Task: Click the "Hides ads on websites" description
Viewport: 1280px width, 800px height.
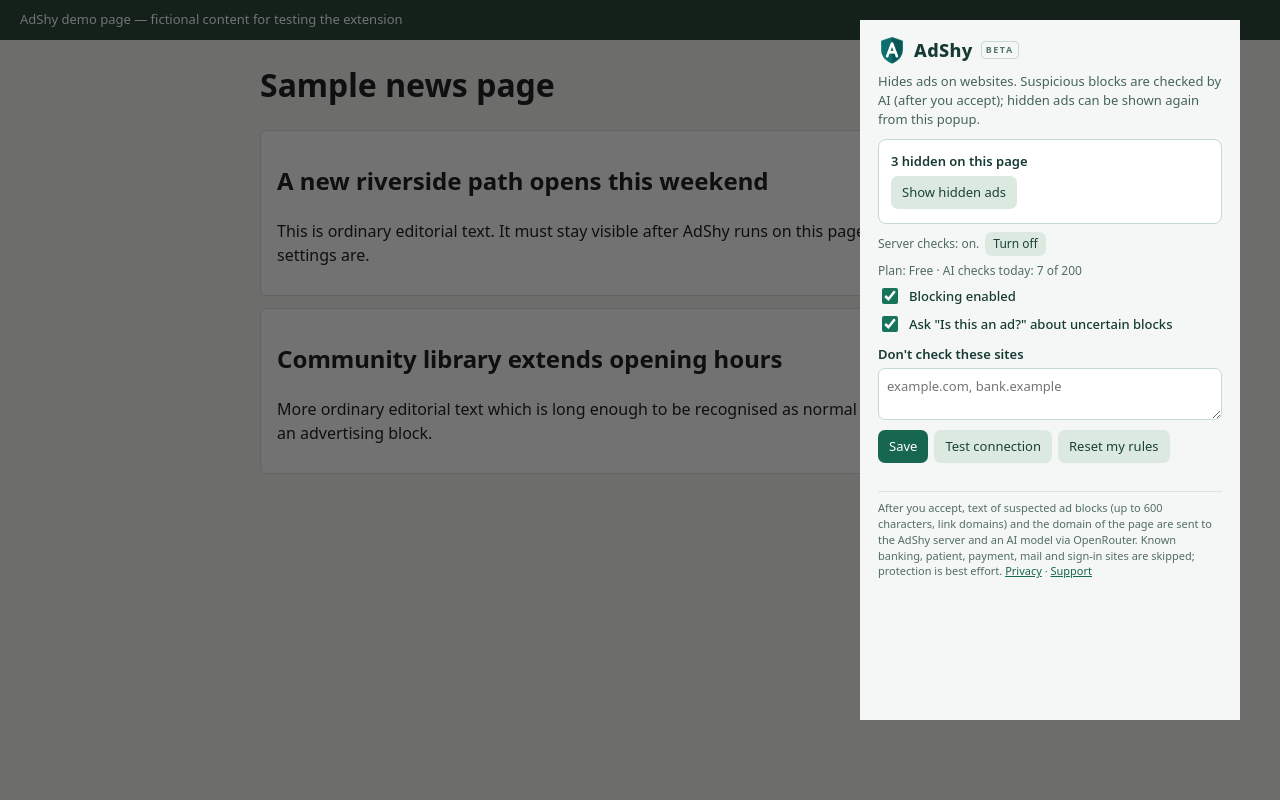Action: point(1050,100)
